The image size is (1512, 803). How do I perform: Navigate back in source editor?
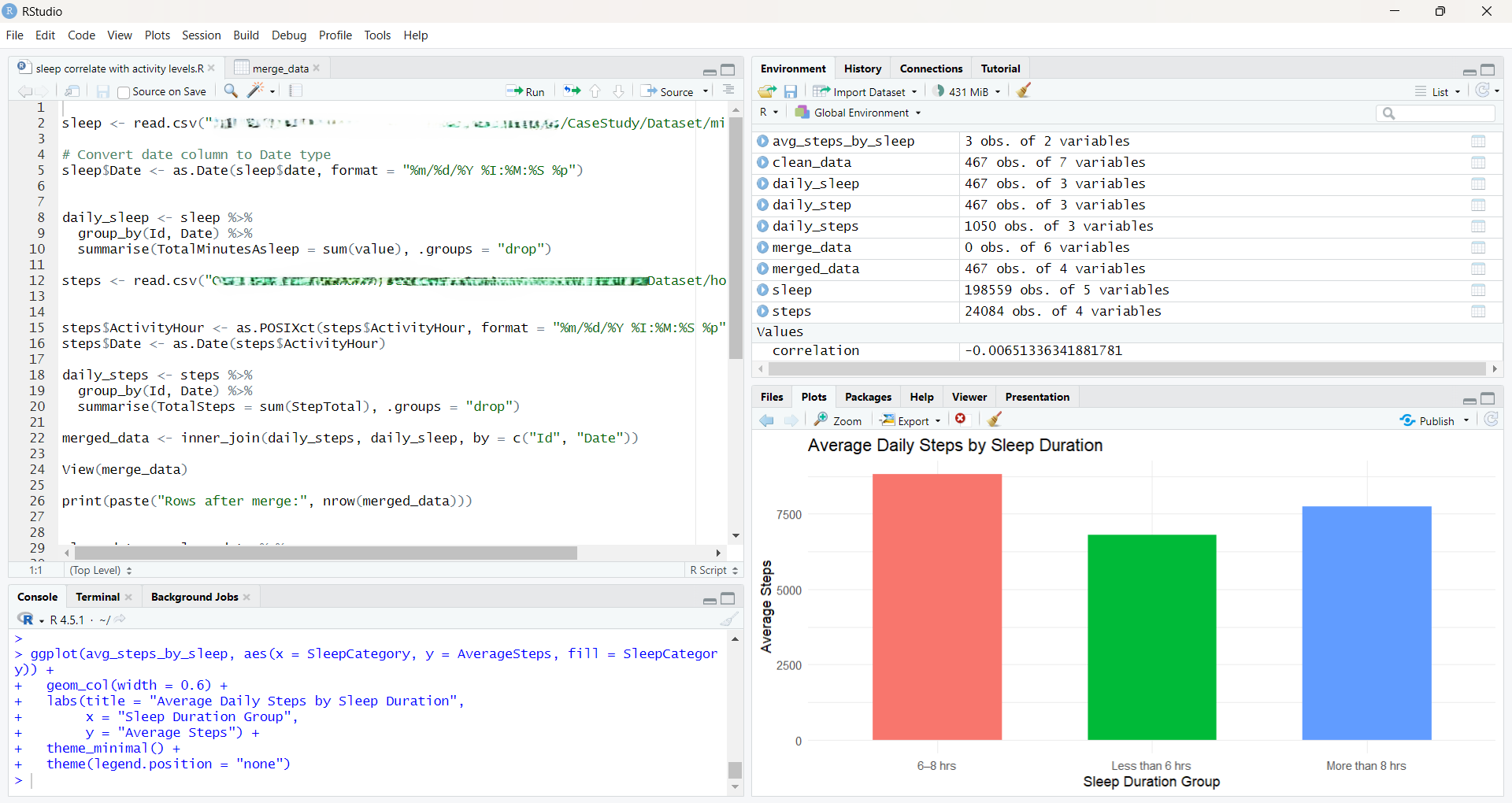tap(24, 91)
